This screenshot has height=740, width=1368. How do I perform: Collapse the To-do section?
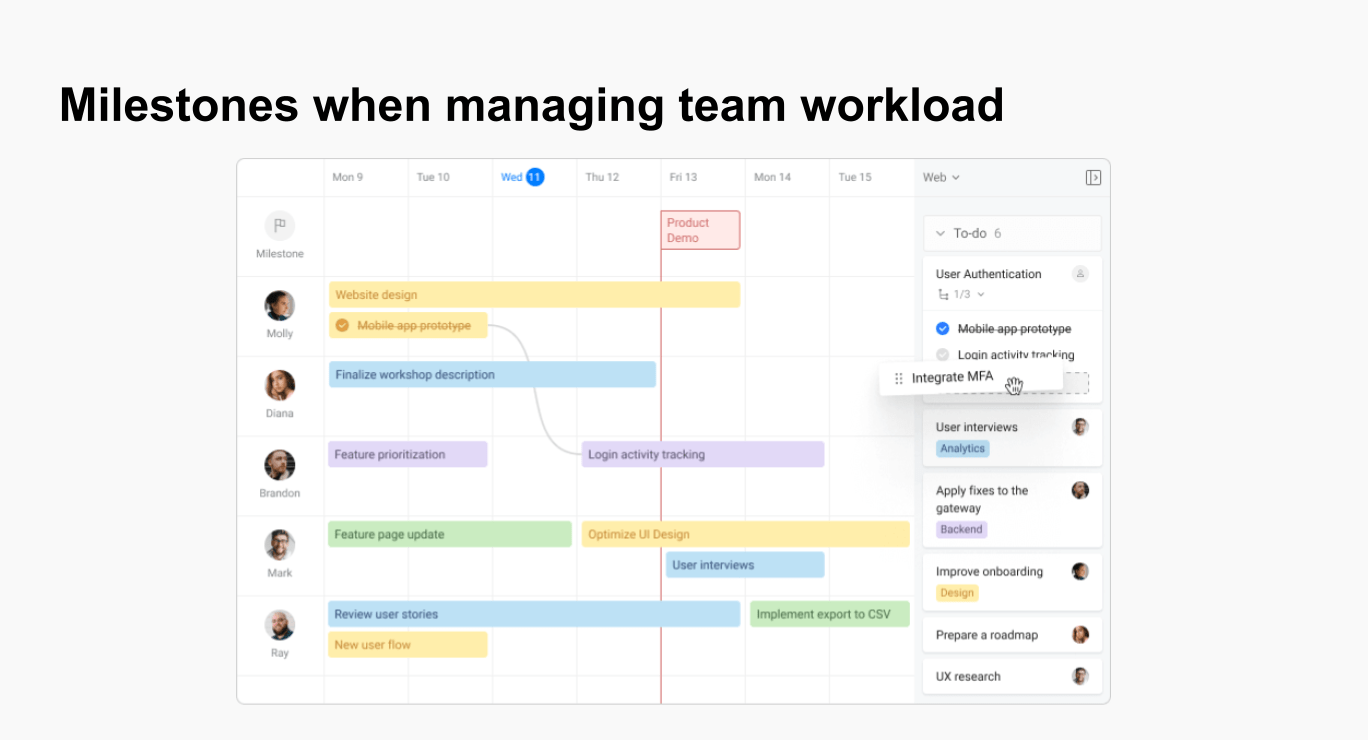(x=940, y=233)
